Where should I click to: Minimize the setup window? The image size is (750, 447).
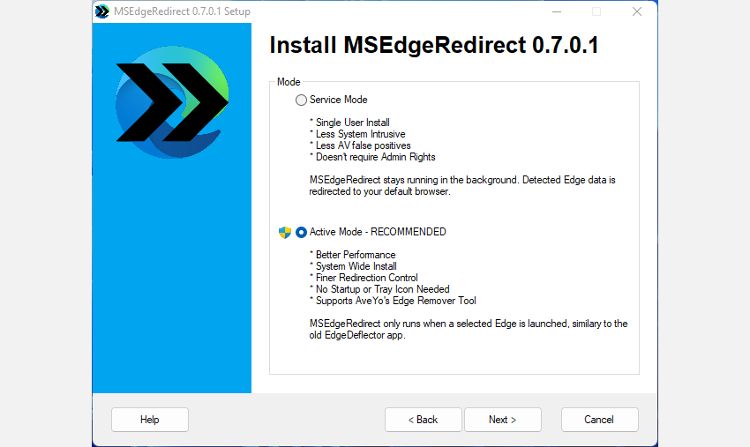tap(556, 11)
